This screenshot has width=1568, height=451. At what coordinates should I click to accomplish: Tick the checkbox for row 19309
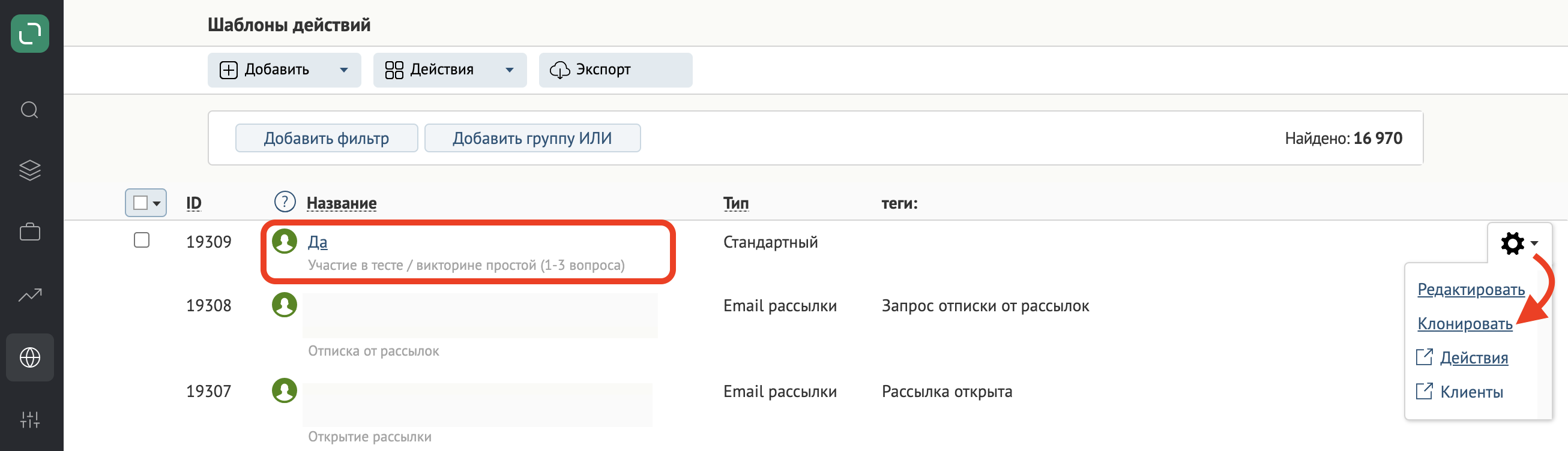(142, 240)
